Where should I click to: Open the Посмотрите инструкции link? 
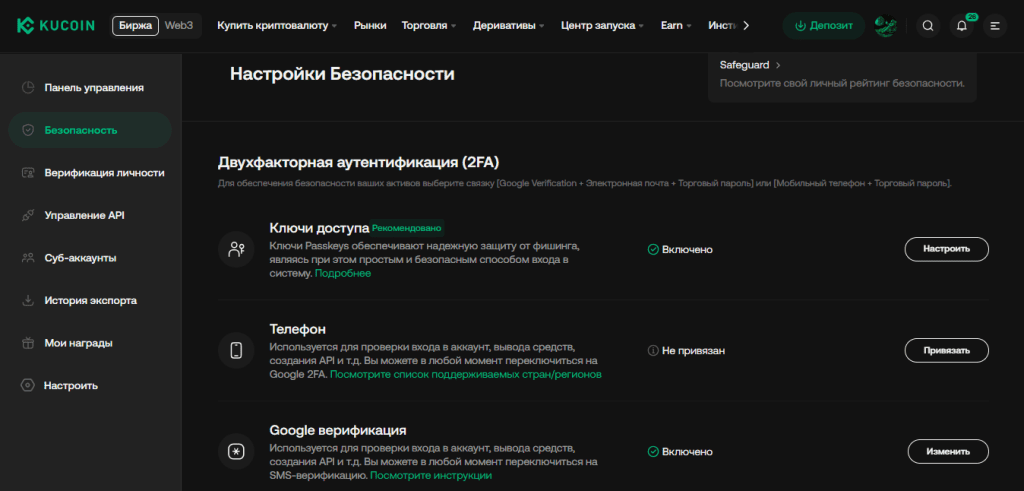point(431,476)
